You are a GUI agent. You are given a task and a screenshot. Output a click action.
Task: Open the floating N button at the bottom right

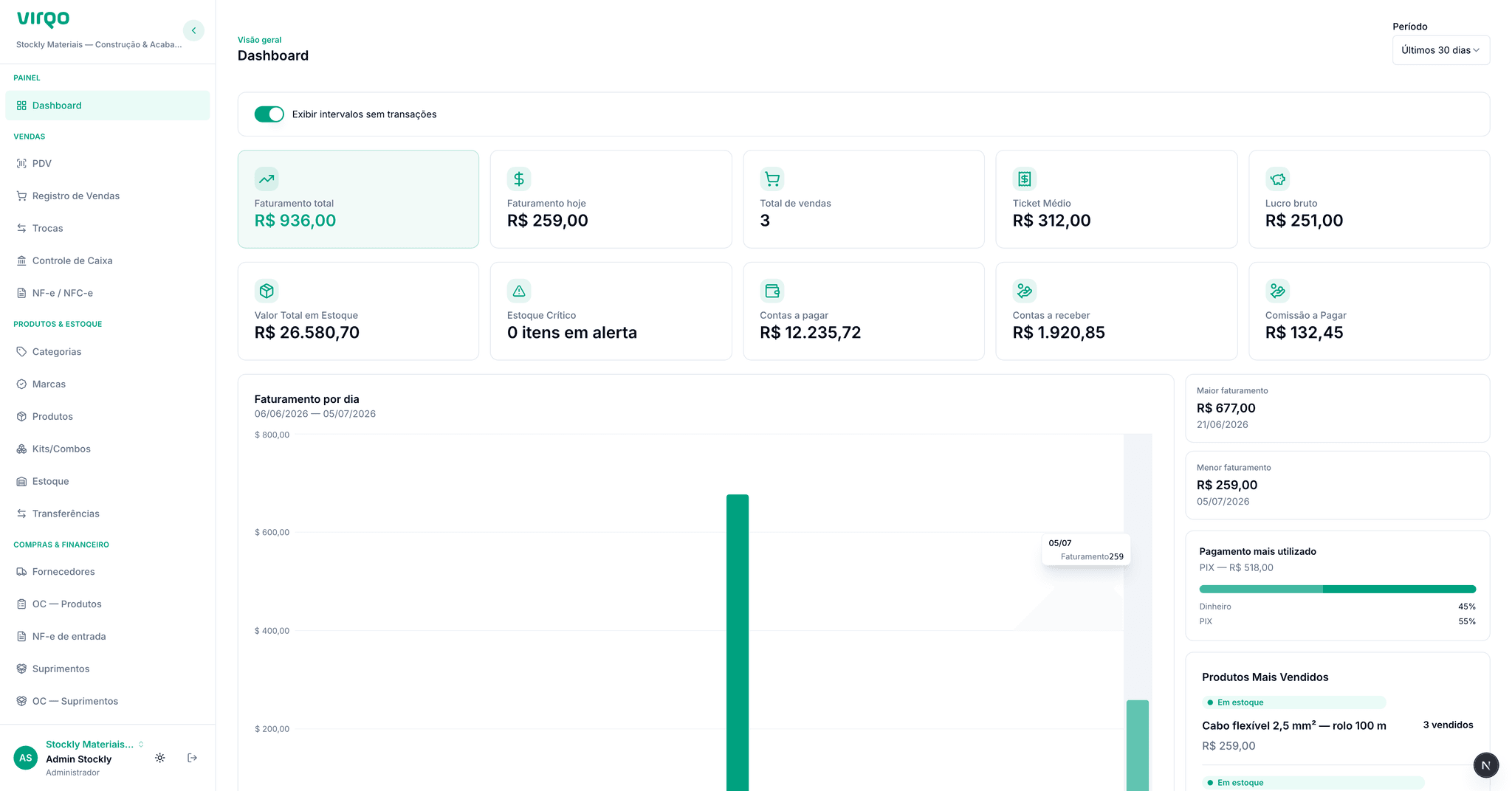click(1486, 765)
